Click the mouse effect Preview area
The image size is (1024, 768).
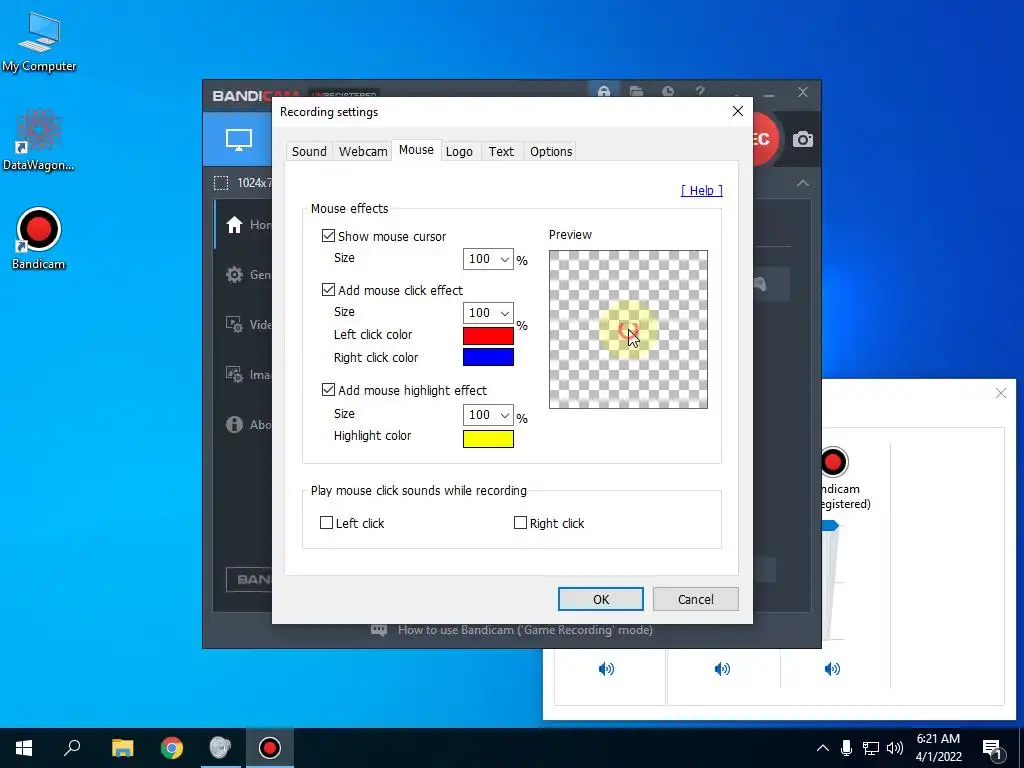click(628, 330)
